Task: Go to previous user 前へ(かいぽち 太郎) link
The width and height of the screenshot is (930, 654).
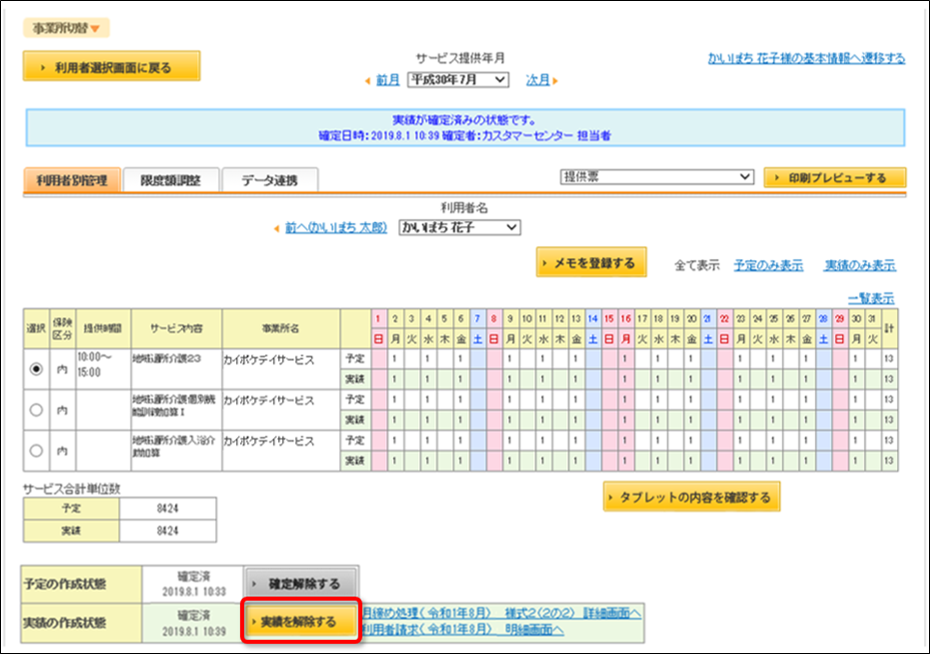Action: coord(336,228)
